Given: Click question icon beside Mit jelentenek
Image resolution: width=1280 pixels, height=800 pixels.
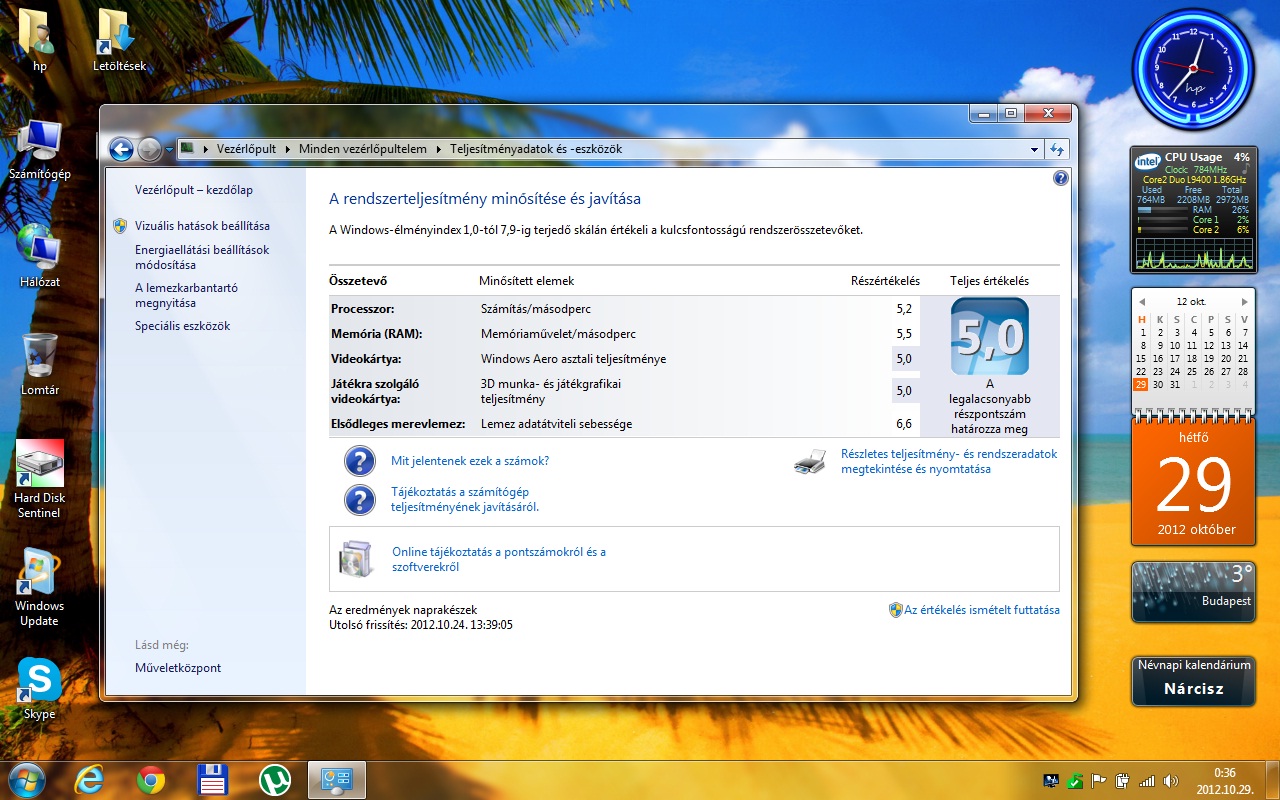Looking at the screenshot, I should pyautogui.click(x=360, y=461).
